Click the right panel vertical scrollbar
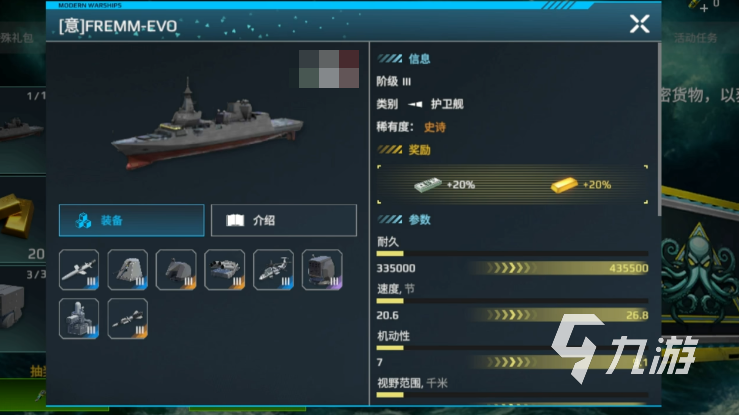This screenshot has height=415, width=739. (659, 130)
